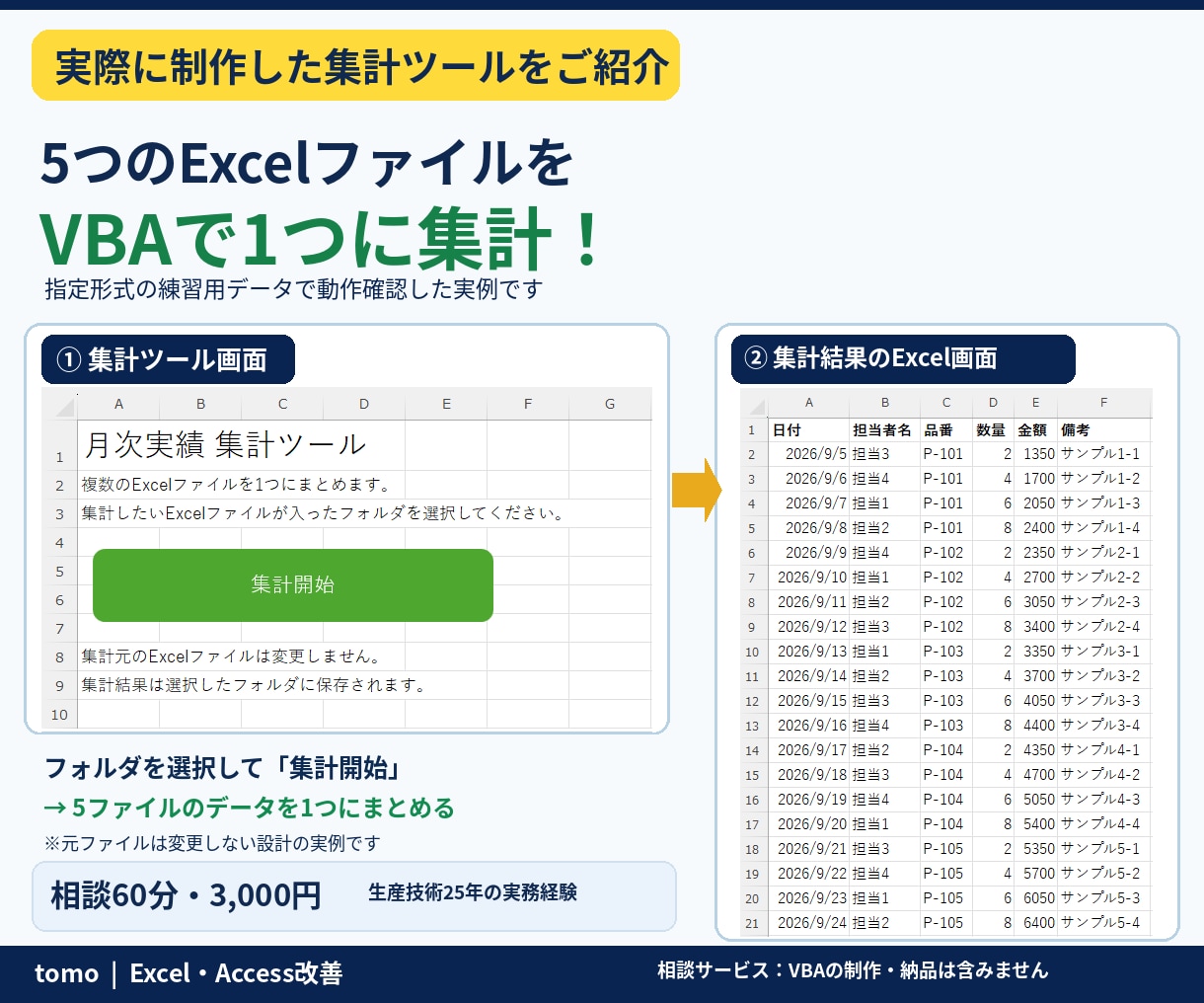Screen dimensions: 1204x1003
Task: Select cell 集計結果は選択したフォルダに保存されます。
Action: pyautogui.click(x=254, y=685)
